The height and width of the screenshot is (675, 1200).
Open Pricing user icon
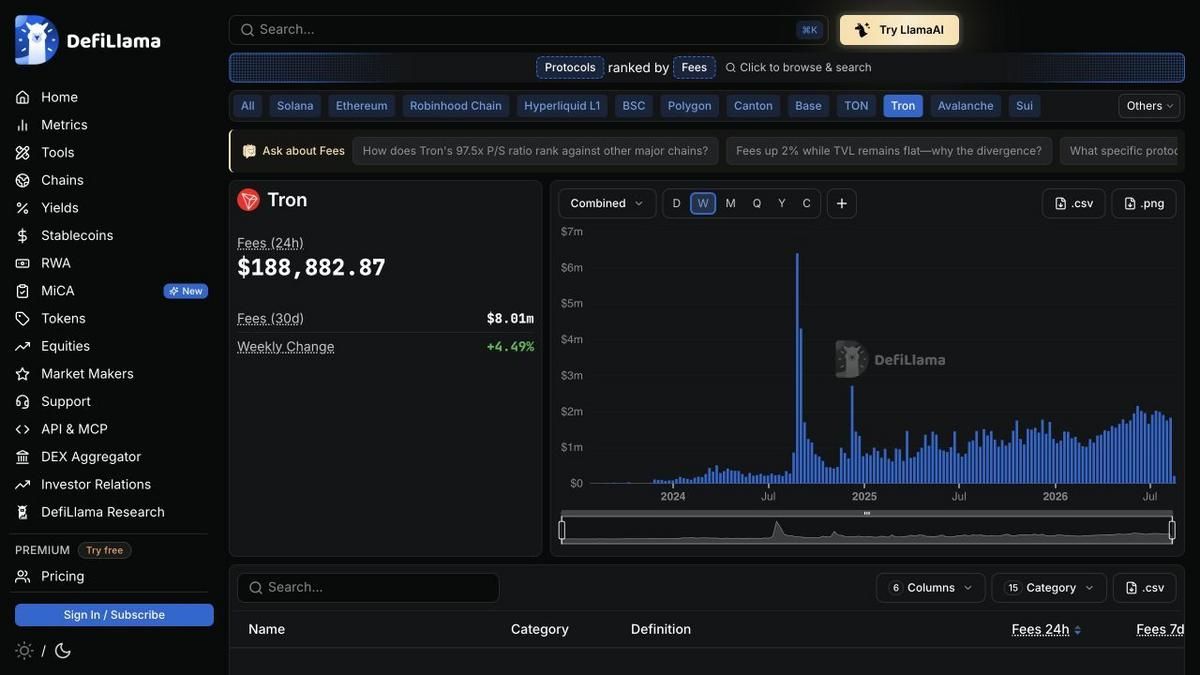pos(23,577)
